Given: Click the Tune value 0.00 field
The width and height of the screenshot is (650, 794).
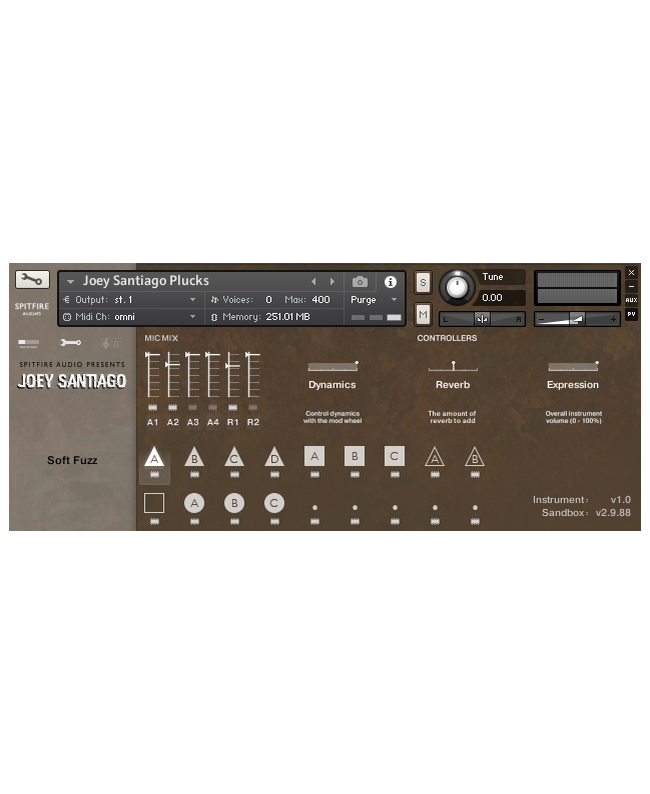Looking at the screenshot, I should pyautogui.click(x=499, y=298).
